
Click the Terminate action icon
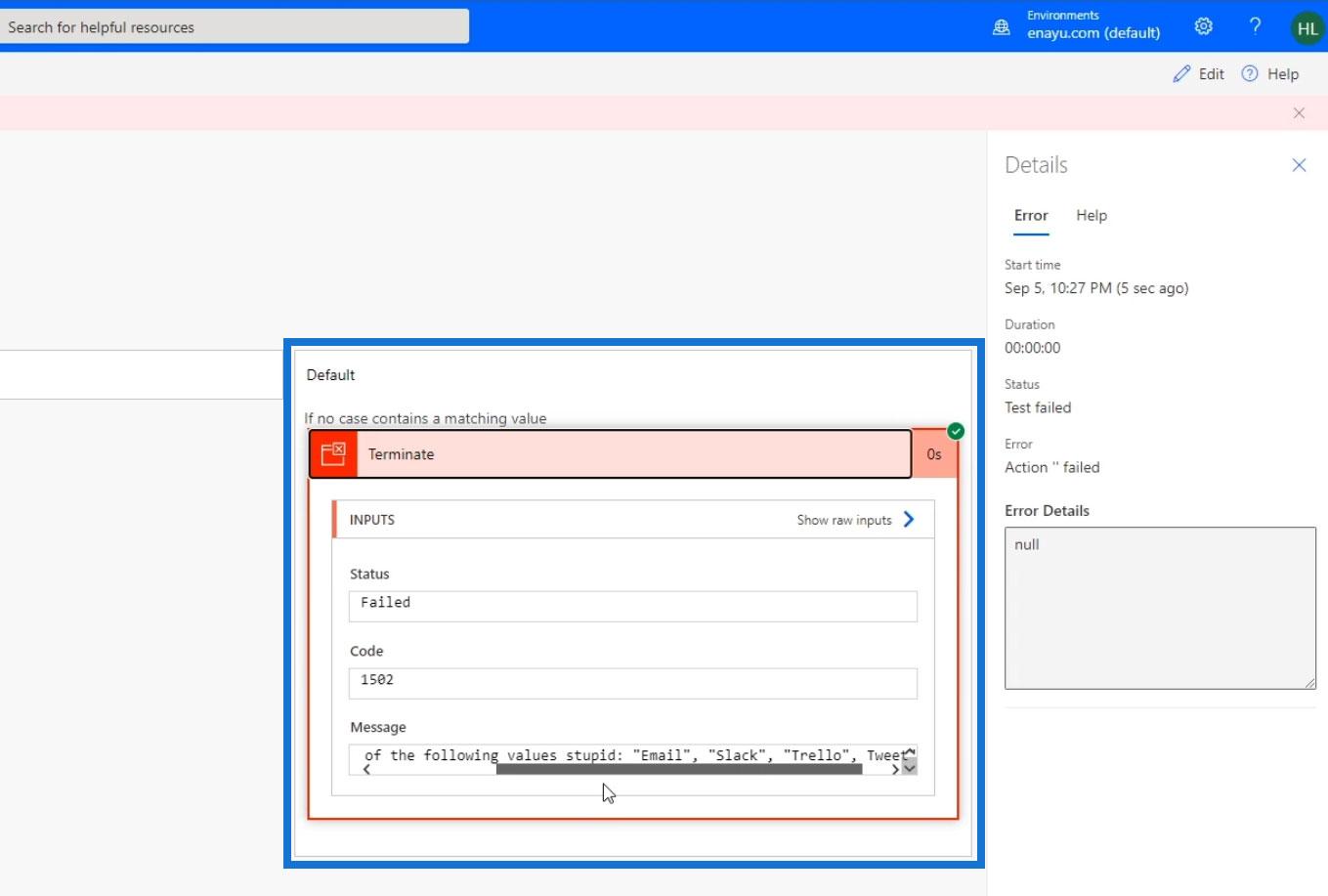coord(333,454)
